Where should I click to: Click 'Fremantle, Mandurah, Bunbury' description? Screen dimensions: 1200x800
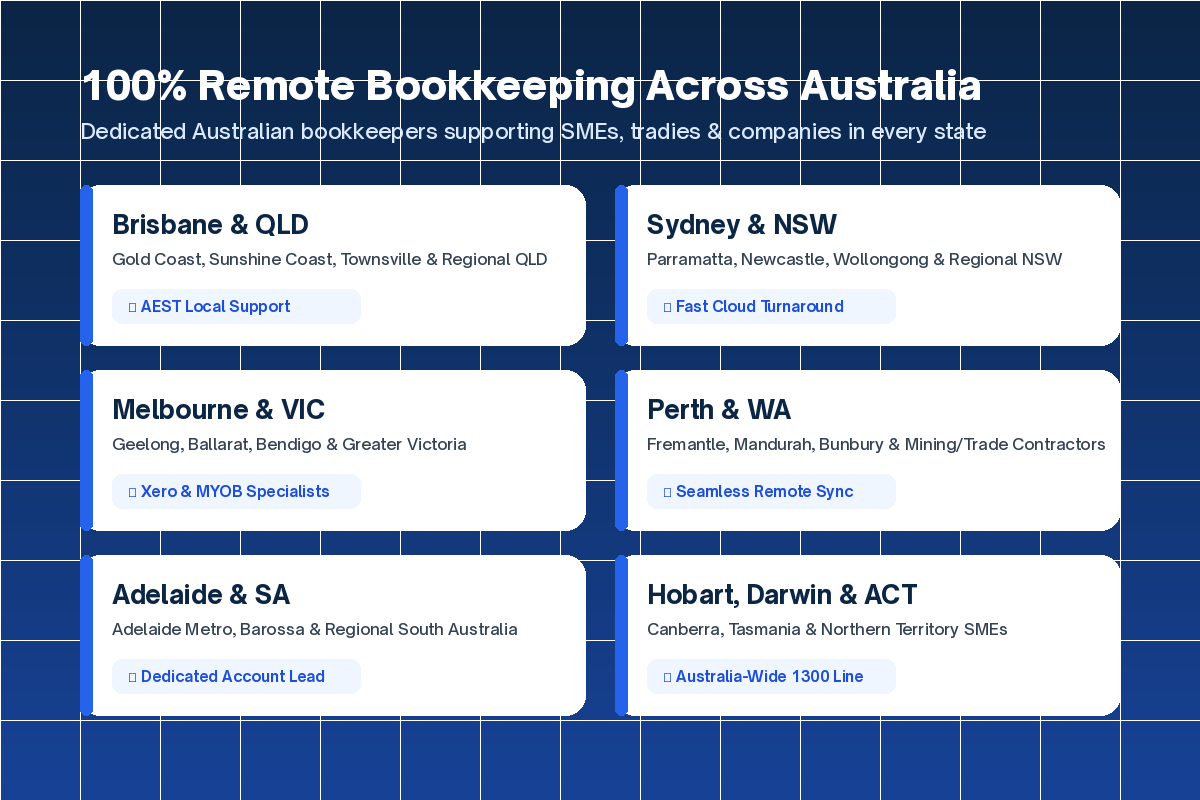click(x=876, y=445)
